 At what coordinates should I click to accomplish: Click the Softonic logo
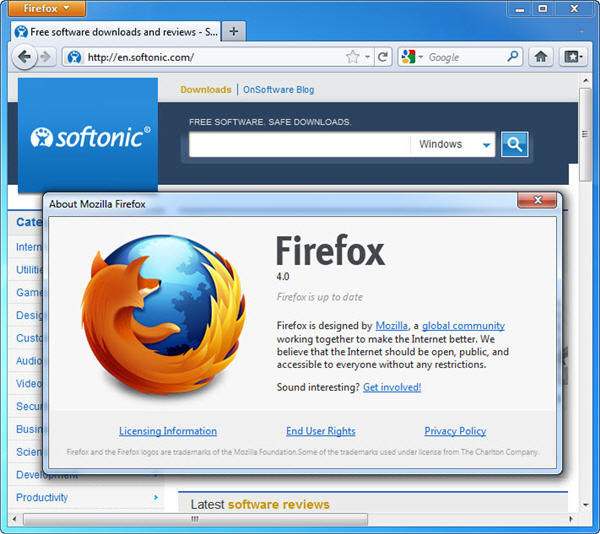(x=89, y=135)
